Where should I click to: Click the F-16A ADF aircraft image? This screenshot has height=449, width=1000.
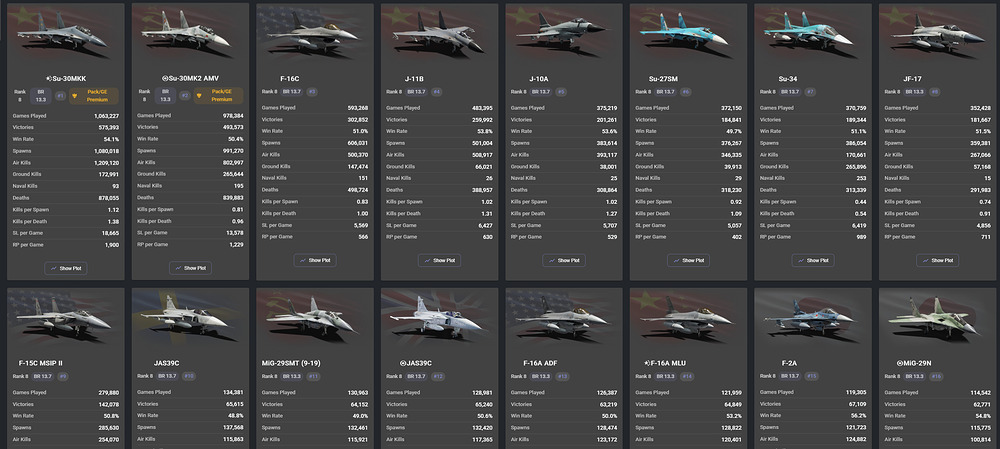pyautogui.click(x=559, y=316)
